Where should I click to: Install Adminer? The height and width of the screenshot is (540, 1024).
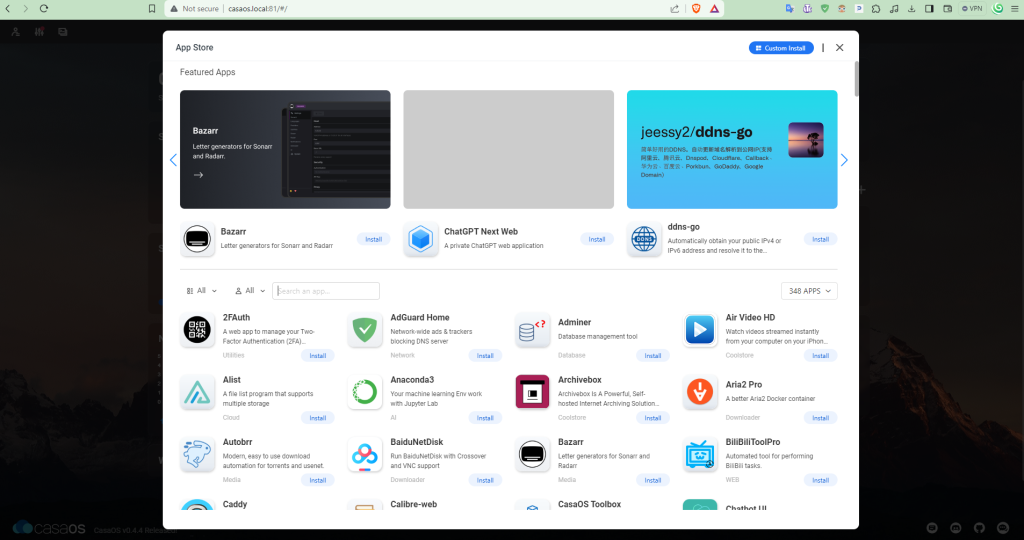tap(652, 355)
